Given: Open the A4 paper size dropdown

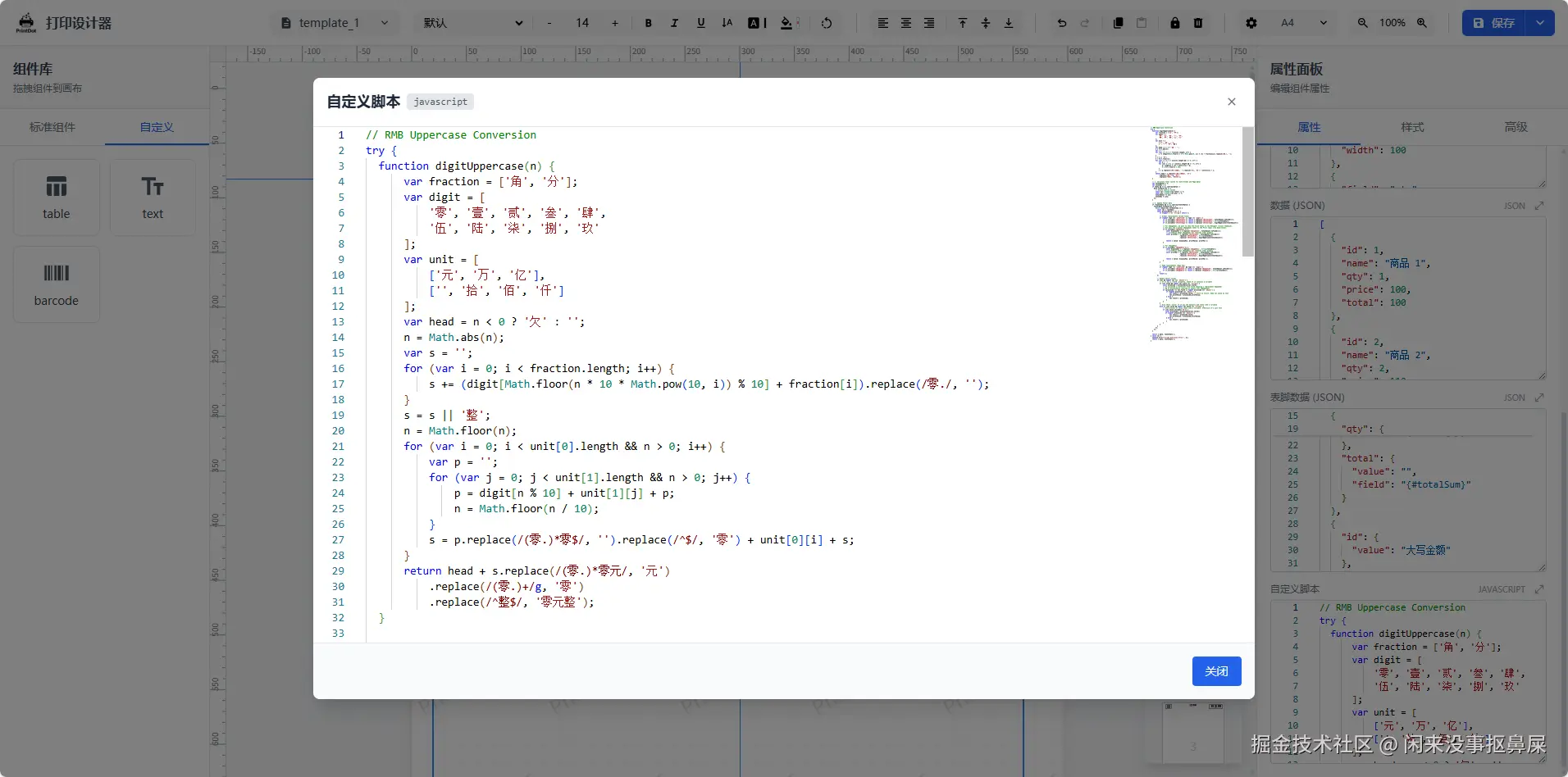Looking at the screenshot, I should 1304,23.
